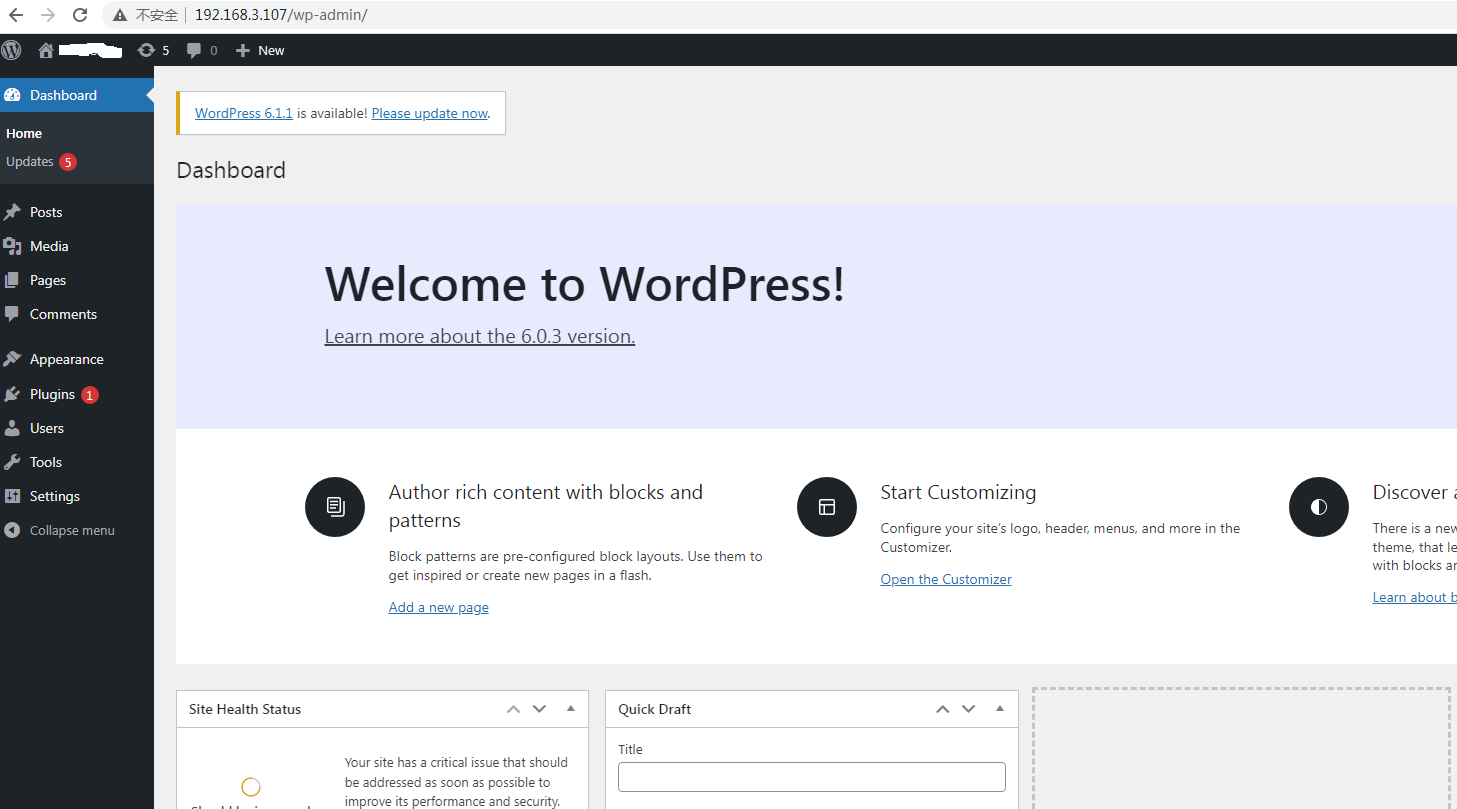Screen dimensions: 1457x809
Task: Click the Quick Draft heading
Action: [655, 709]
